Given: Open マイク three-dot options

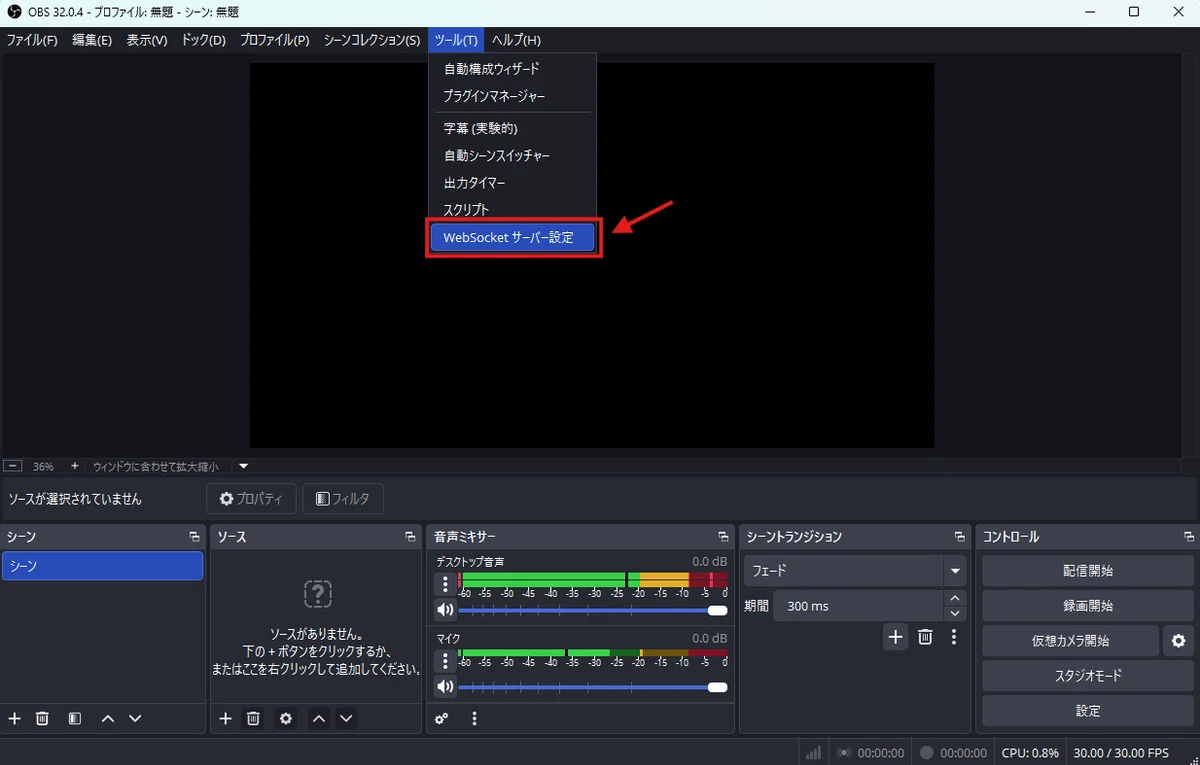Looking at the screenshot, I should click(445, 660).
